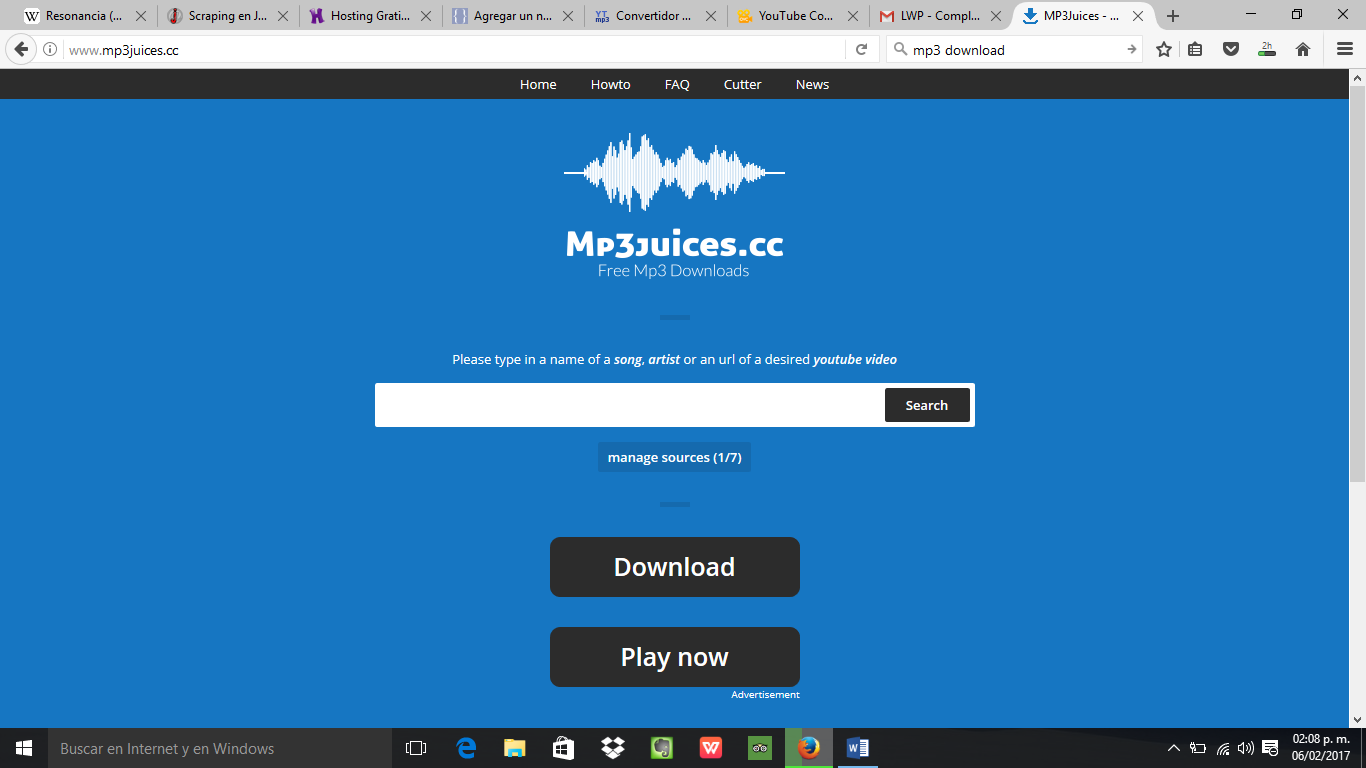The width and height of the screenshot is (1366, 768).
Task: Open File Explorer from the taskbar
Action: (514, 748)
